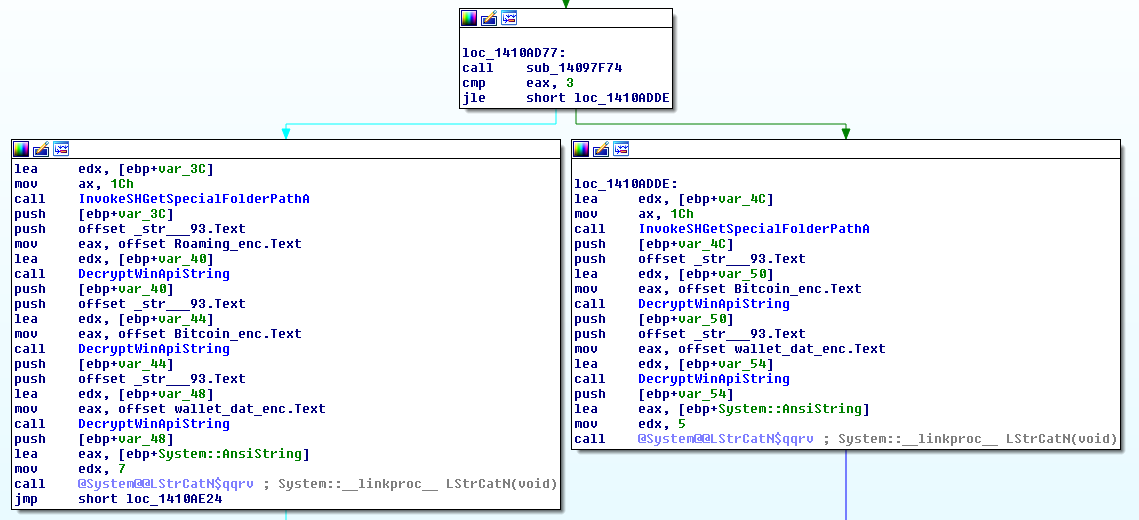Select the push [ebp+var_44] line
1139x520 pixels.
94,364
